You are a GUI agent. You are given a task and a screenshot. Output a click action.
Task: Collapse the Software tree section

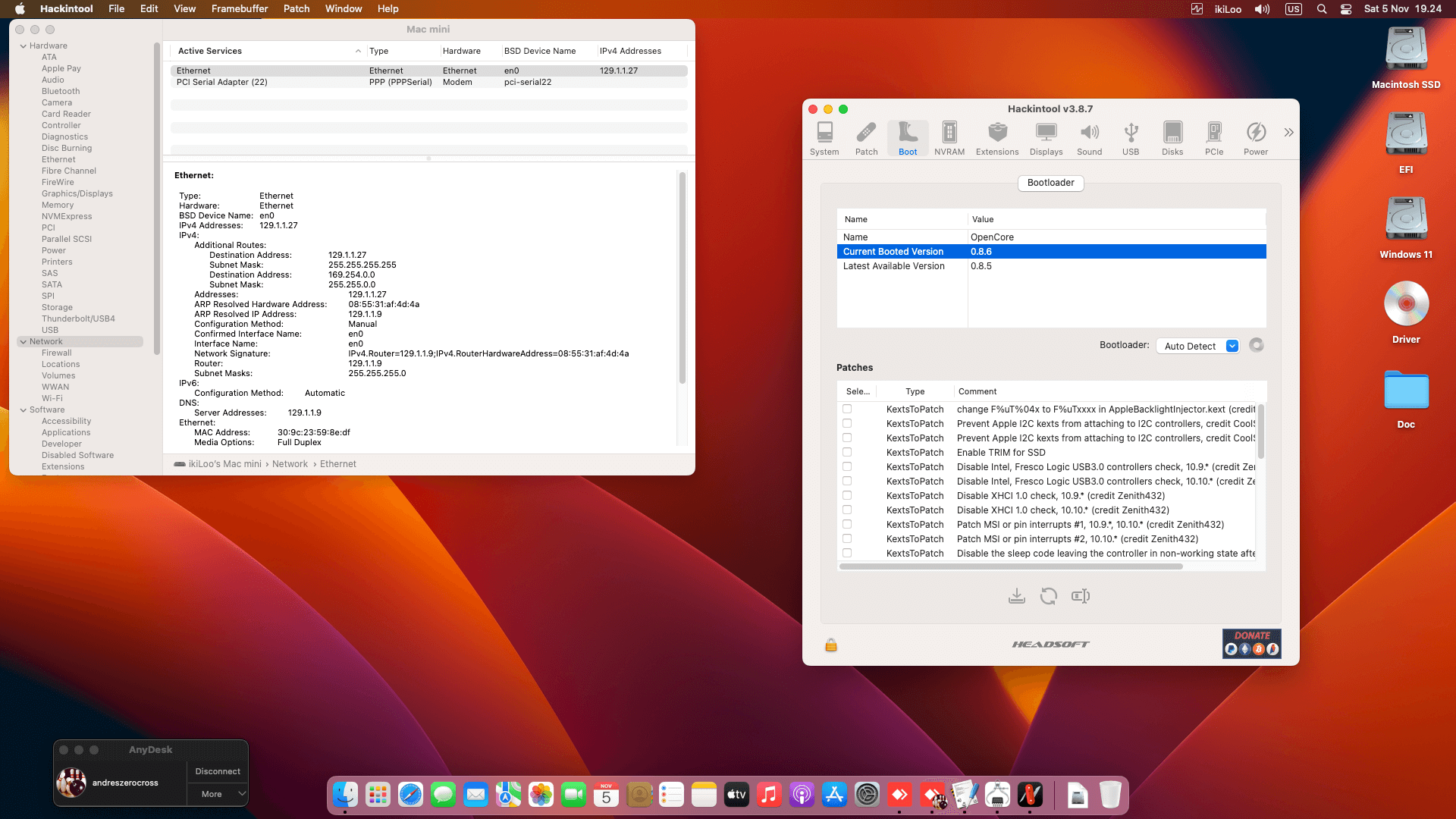[24, 410]
